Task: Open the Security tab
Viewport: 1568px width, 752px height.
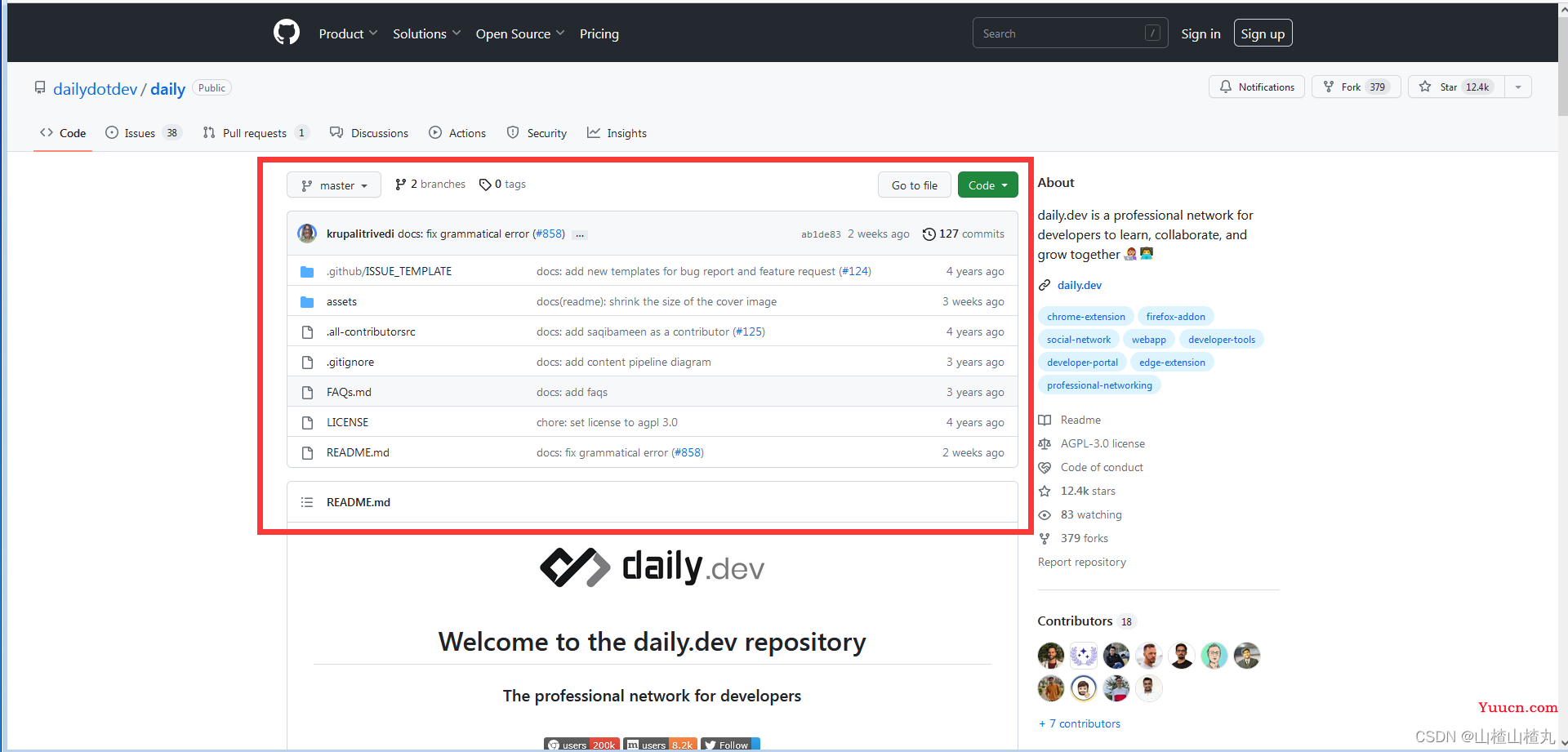Action: pyautogui.click(x=537, y=133)
